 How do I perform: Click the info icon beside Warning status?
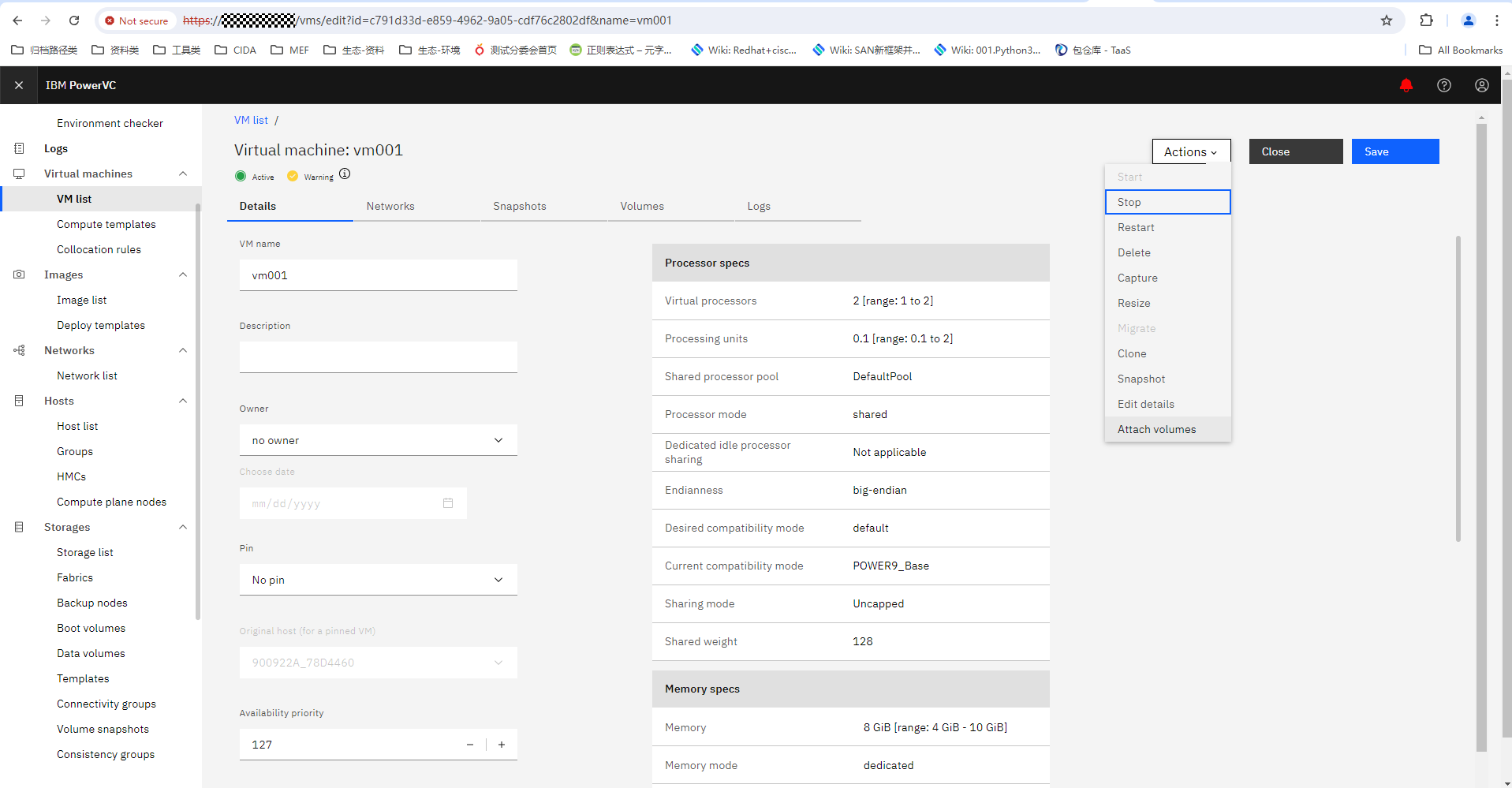pos(345,174)
